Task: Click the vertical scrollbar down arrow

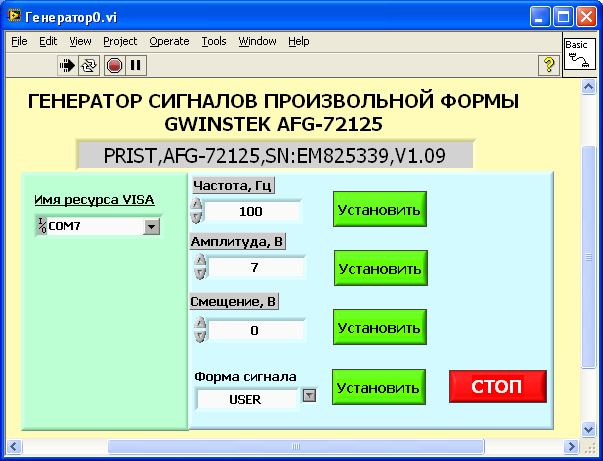Action: (588, 429)
